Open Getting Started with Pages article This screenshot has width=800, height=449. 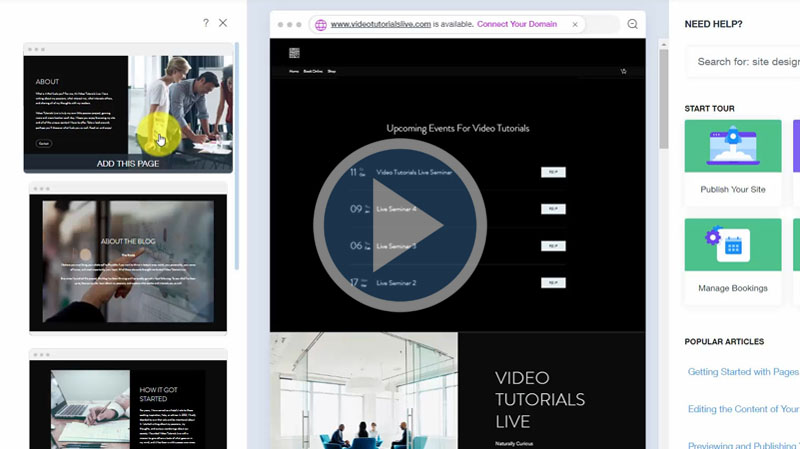[742, 372]
